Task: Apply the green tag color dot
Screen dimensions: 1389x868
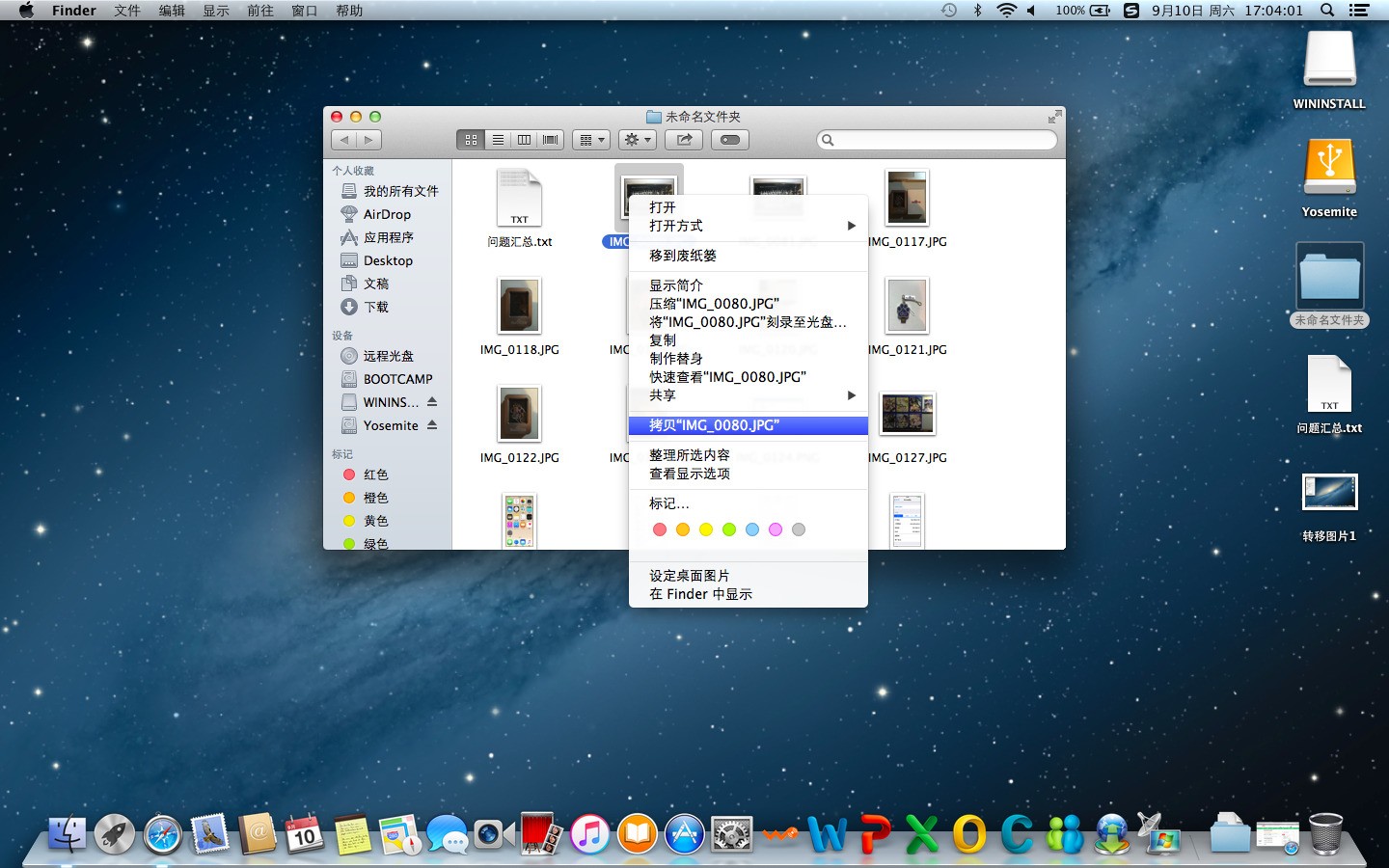Action: point(729,529)
